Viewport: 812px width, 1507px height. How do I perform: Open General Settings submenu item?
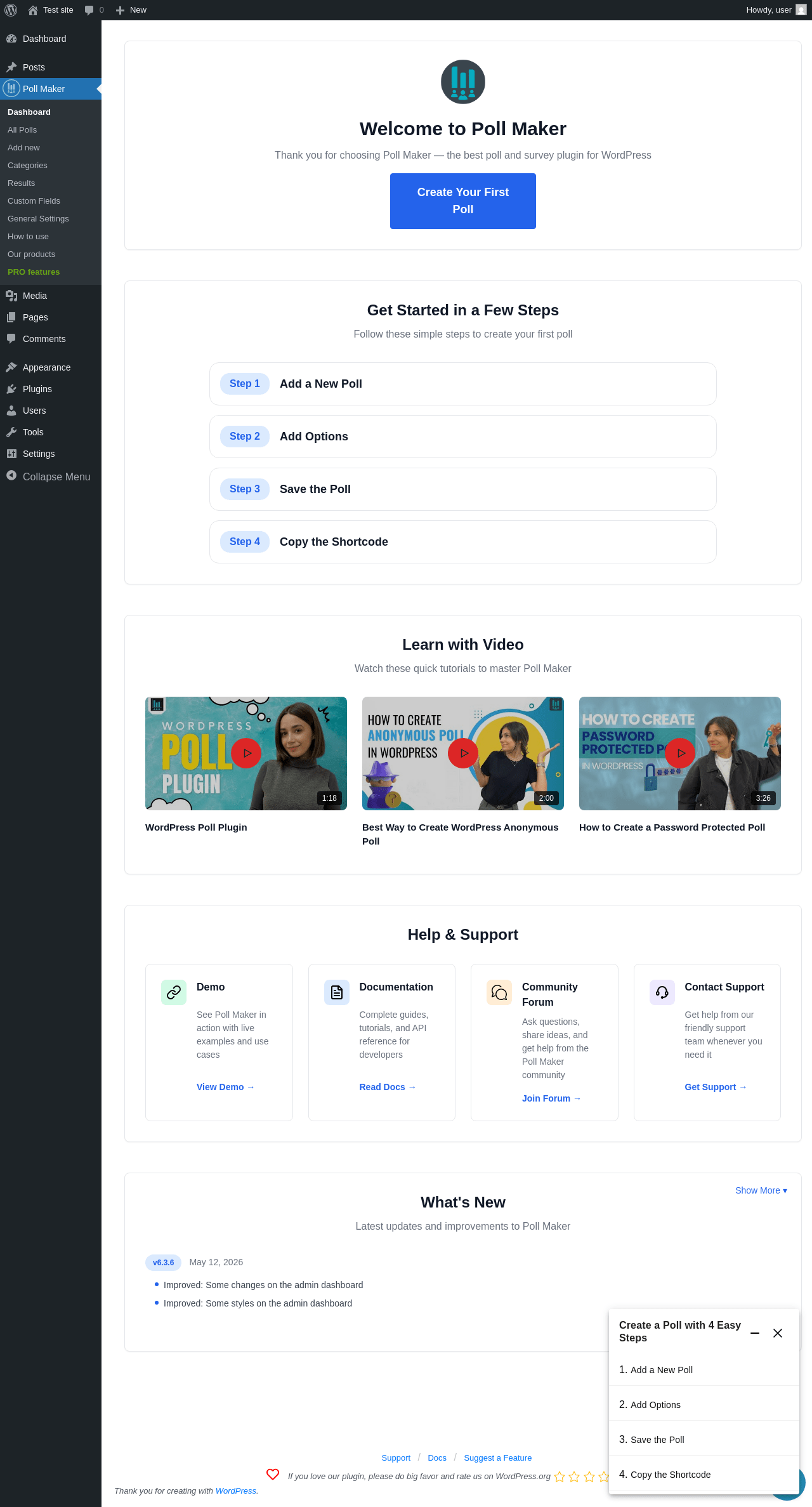click(38, 219)
